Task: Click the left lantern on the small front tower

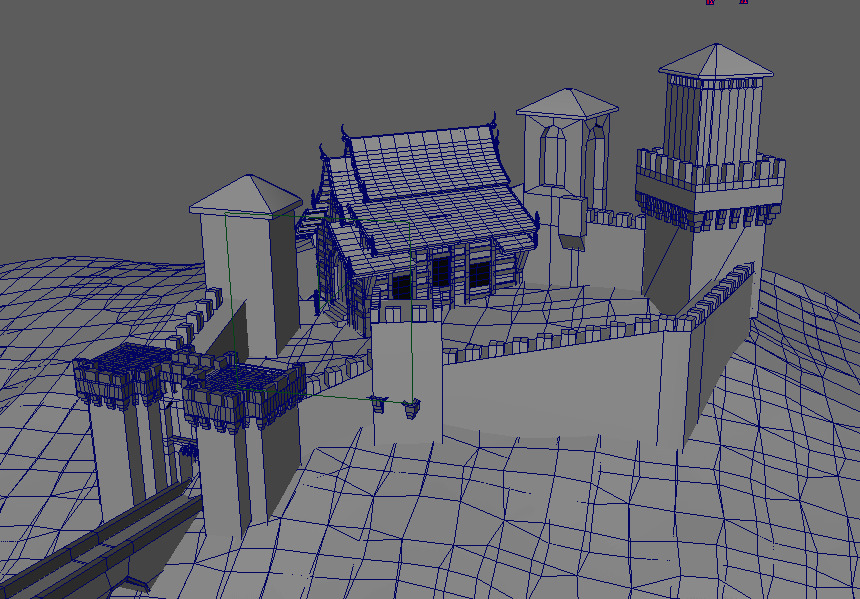Action: click(379, 403)
